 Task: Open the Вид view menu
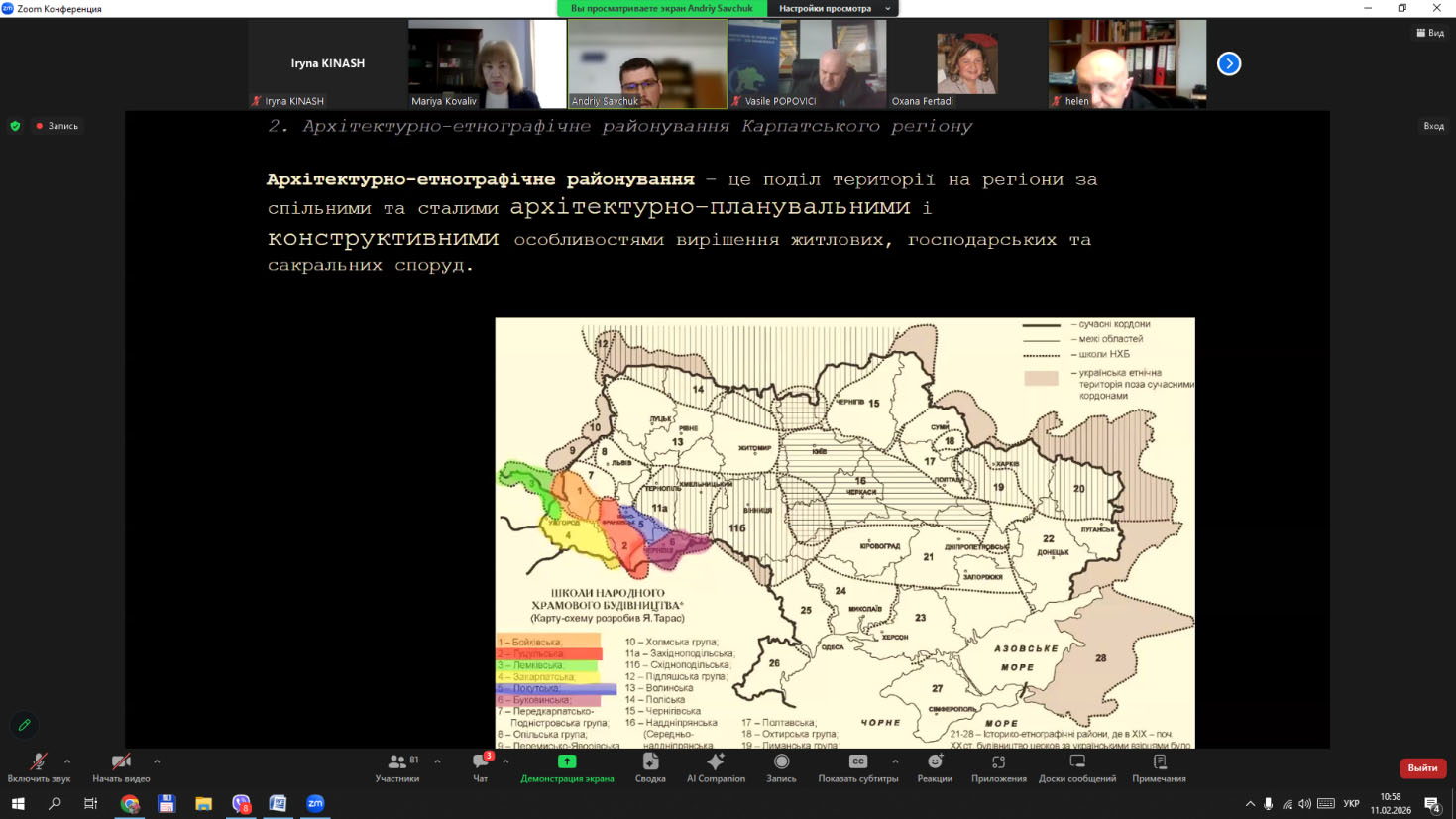coord(1430,33)
